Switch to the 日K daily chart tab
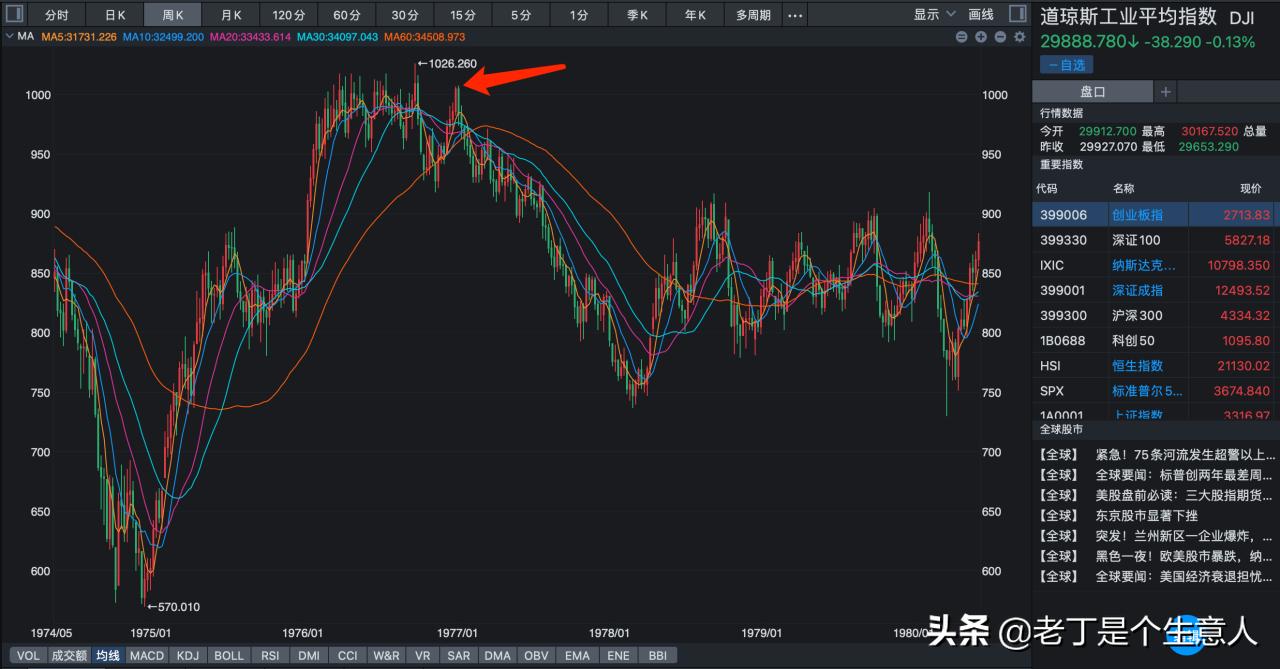Image resolution: width=1280 pixels, height=669 pixels. click(115, 15)
